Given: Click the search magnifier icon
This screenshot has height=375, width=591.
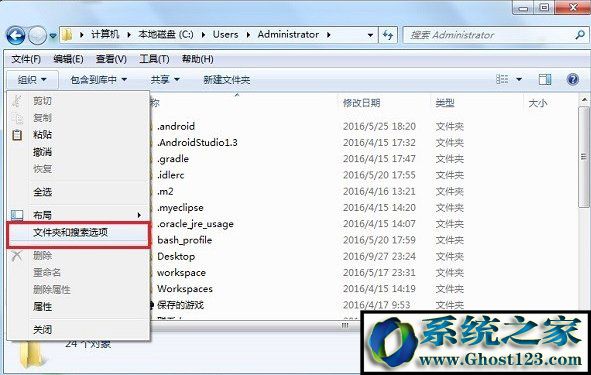Looking at the screenshot, I should 580,35.
